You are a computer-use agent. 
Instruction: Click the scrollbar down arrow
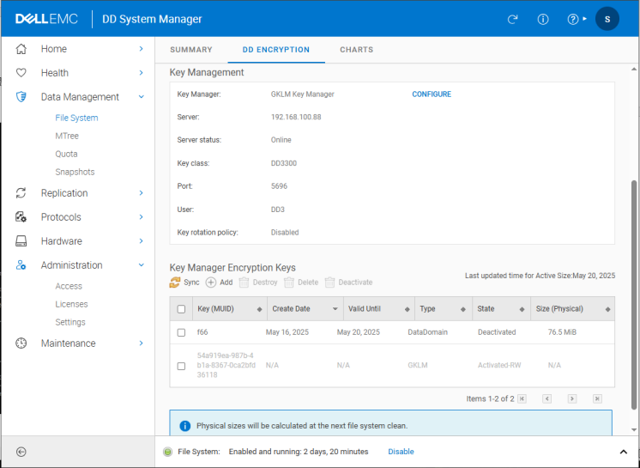(x=634, y=430)
